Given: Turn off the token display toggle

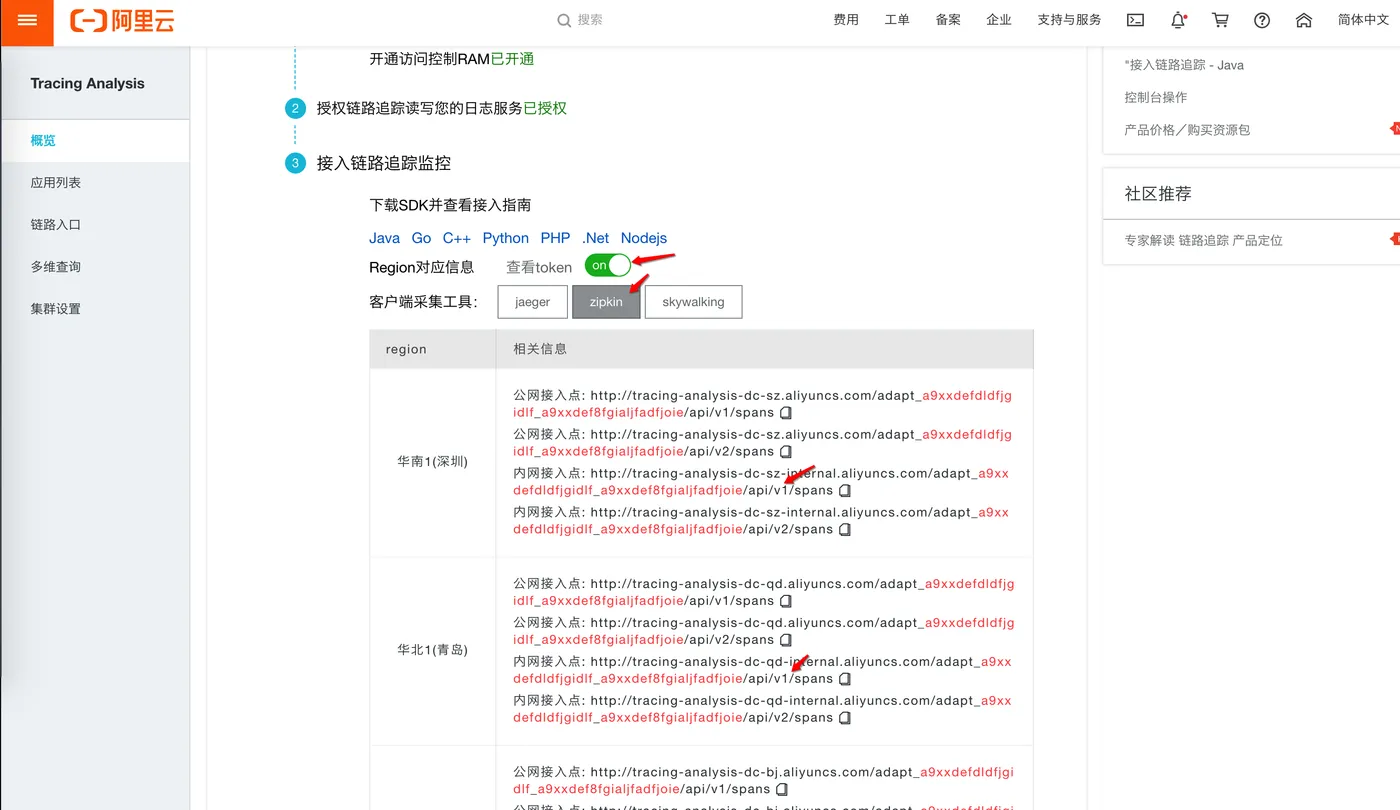Looking at the screenshot, I should [x=607, y=266].
